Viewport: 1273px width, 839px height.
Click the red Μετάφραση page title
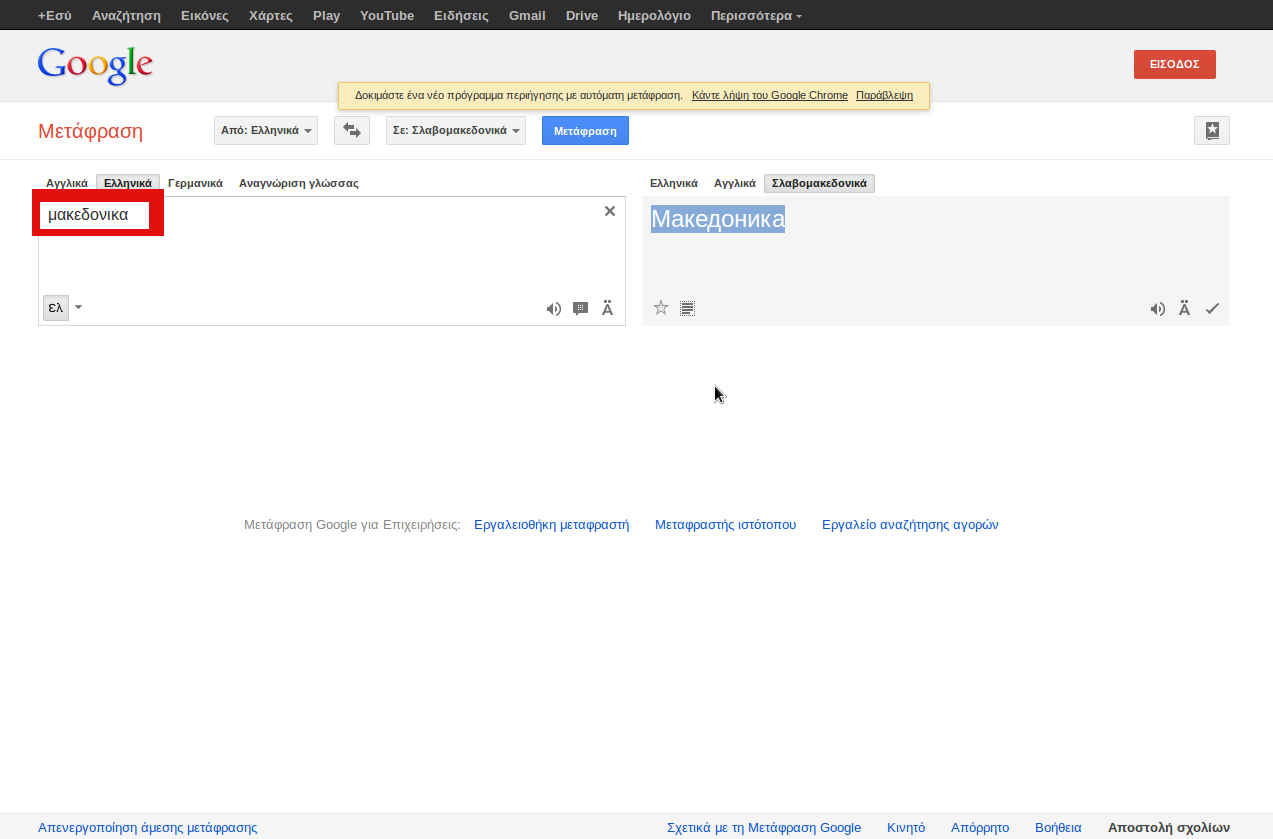coord(90,131)
